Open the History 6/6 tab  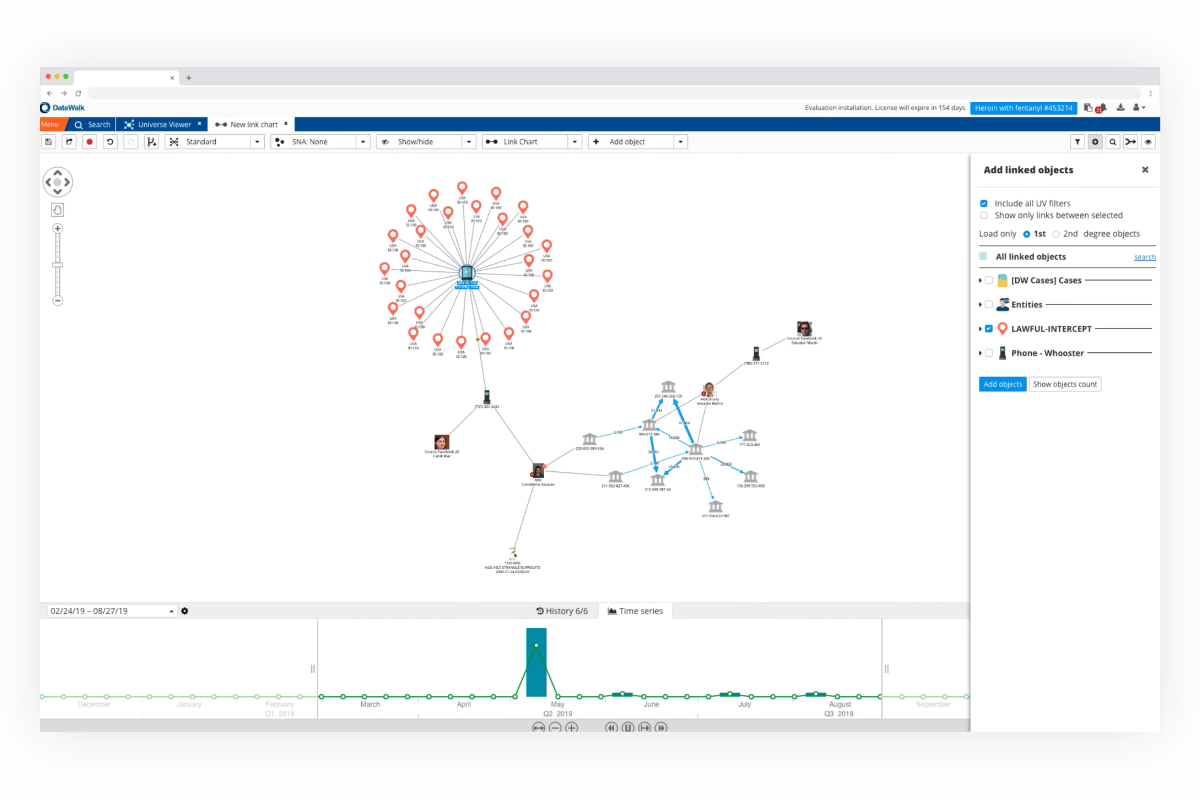click(562, 611)
